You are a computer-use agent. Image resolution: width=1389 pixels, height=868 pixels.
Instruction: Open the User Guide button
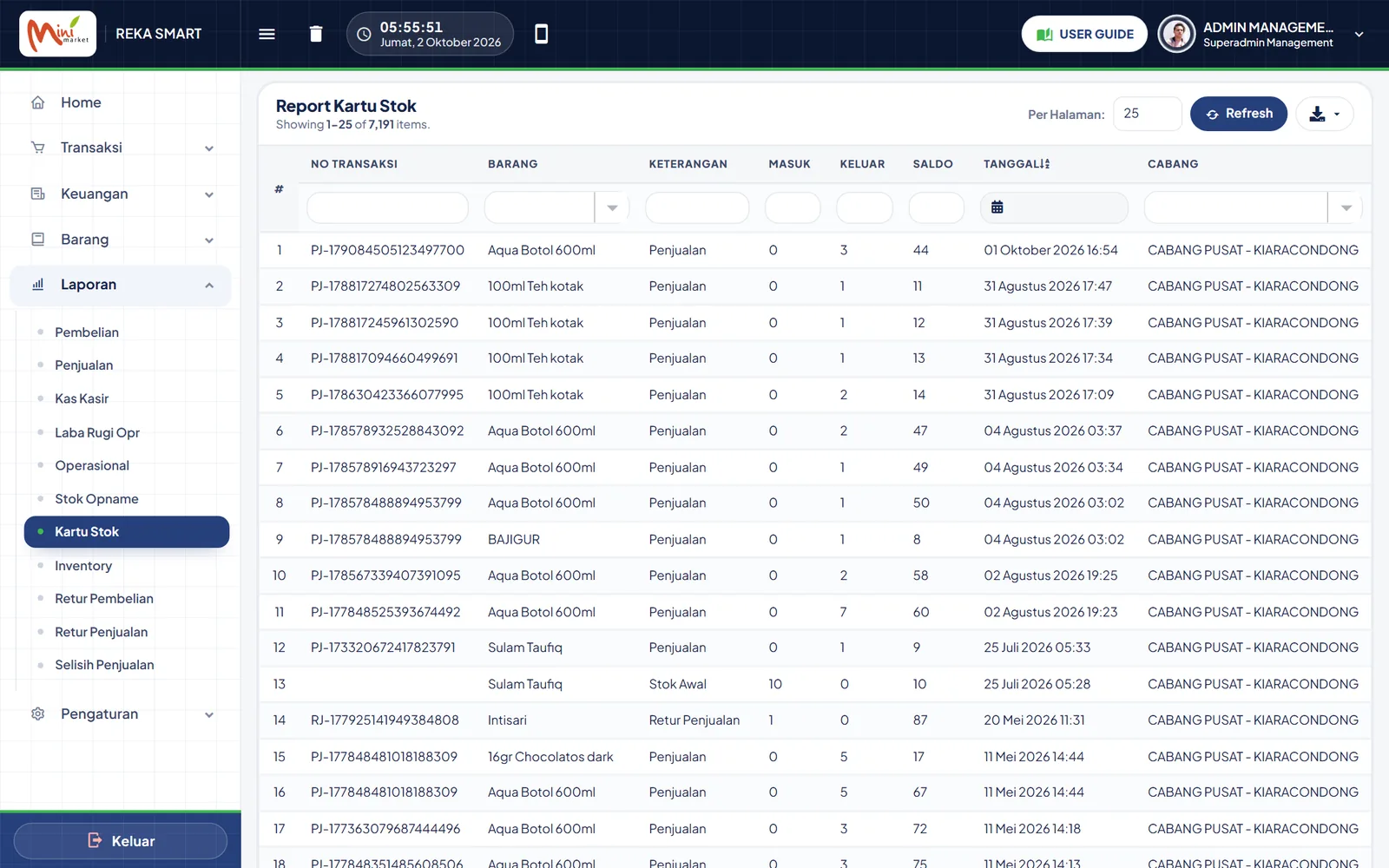pyautogui.click(x=1084, y=34)
